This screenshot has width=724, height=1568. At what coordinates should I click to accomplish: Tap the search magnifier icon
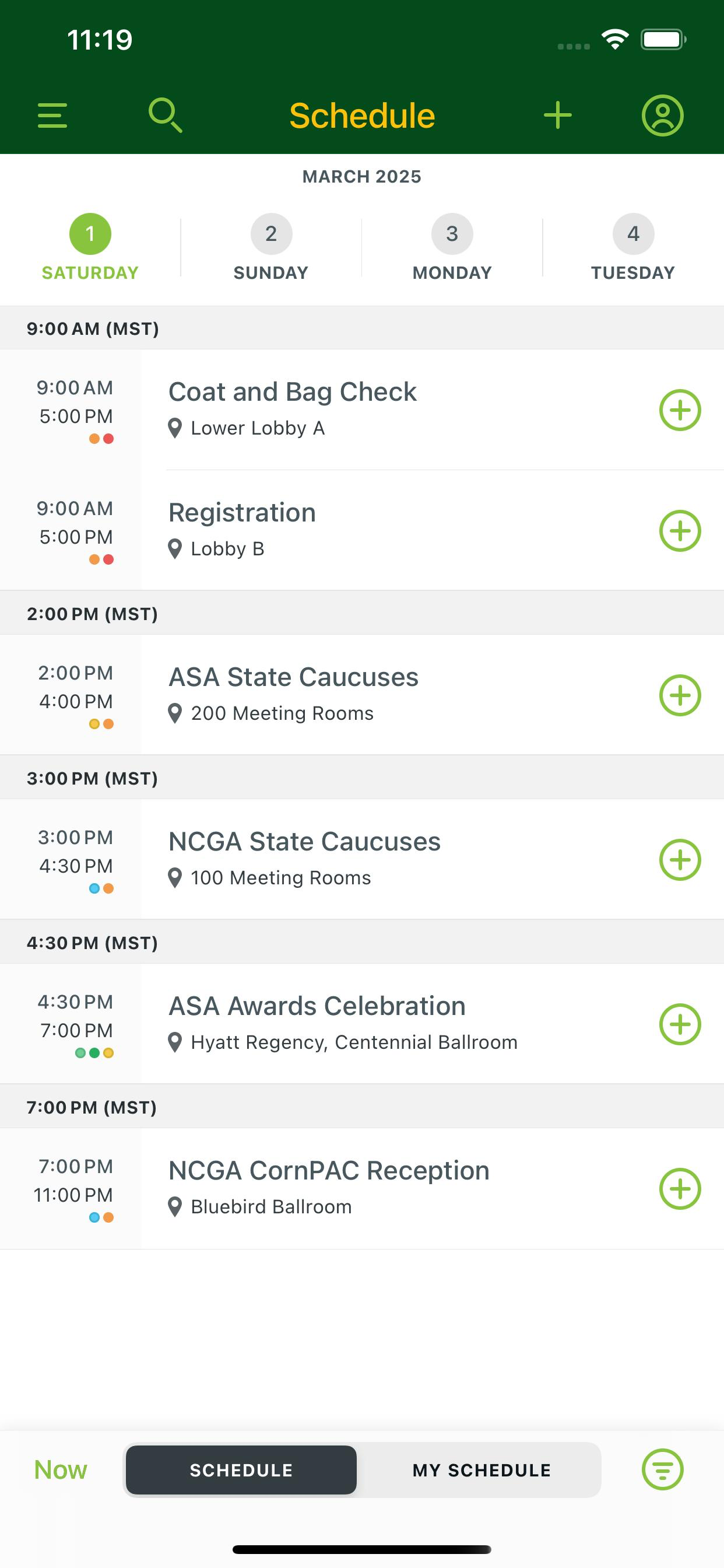(166, 116)
